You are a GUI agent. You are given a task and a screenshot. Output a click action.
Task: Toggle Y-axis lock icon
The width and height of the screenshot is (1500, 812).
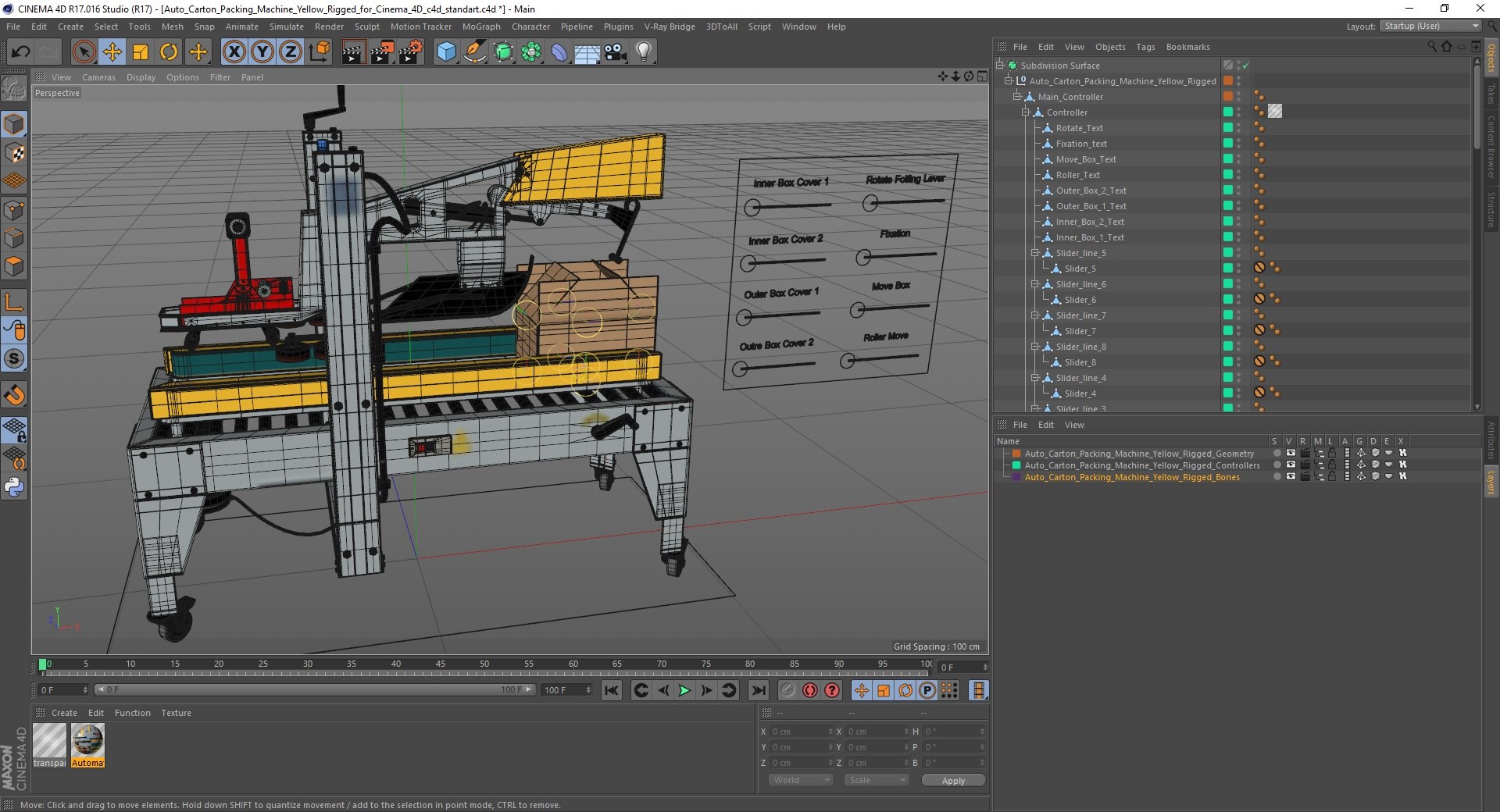pyautogui.click(x=262, y=52)
